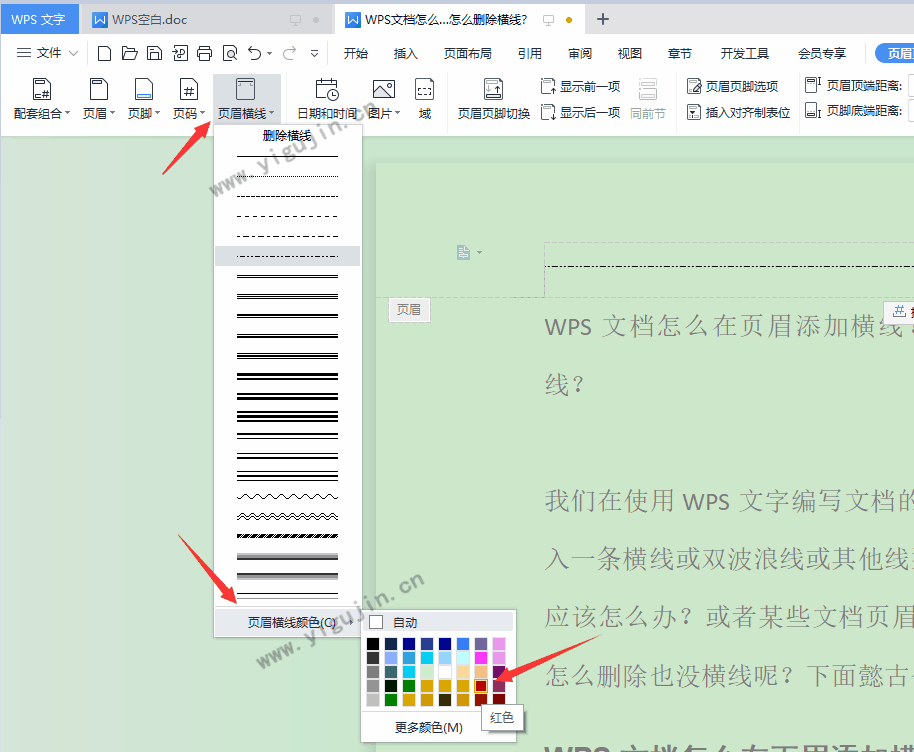Open 页眉页脚选项
This screenshot has height=752, width=914.
pos(733,86)
